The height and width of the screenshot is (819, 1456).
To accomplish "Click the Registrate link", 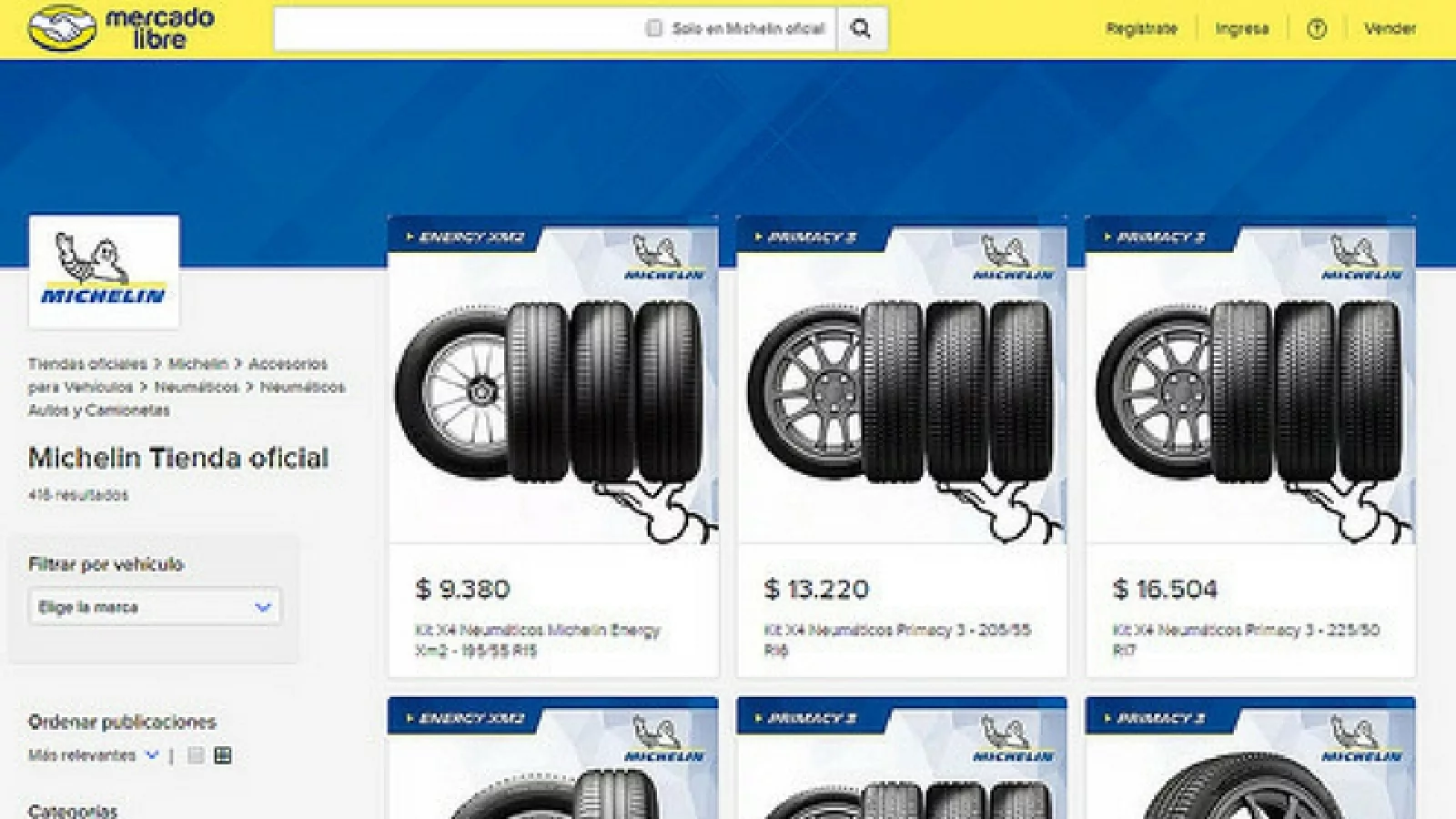I will pyautogui.click(x=1141, y=29).
